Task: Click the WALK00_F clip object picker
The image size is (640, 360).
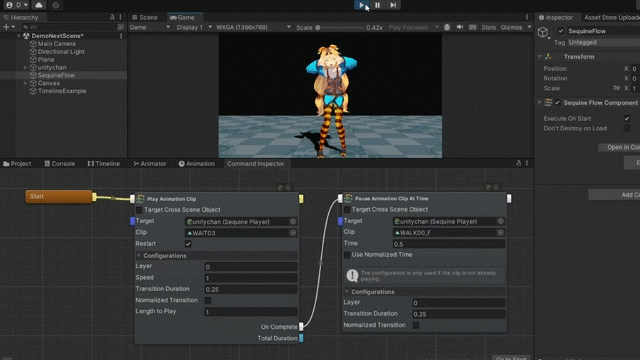Action: click(x=501, y=232)
